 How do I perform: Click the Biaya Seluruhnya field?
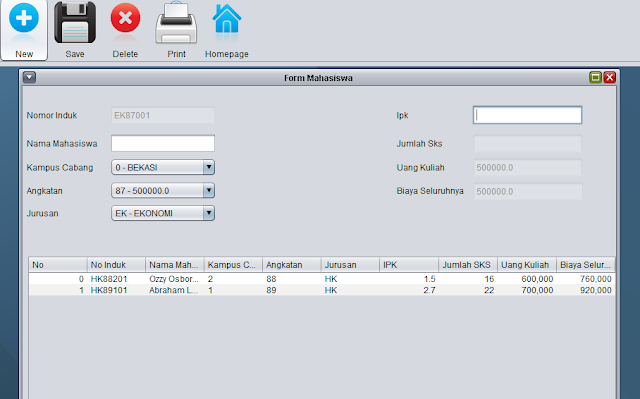tap(527, 191)
